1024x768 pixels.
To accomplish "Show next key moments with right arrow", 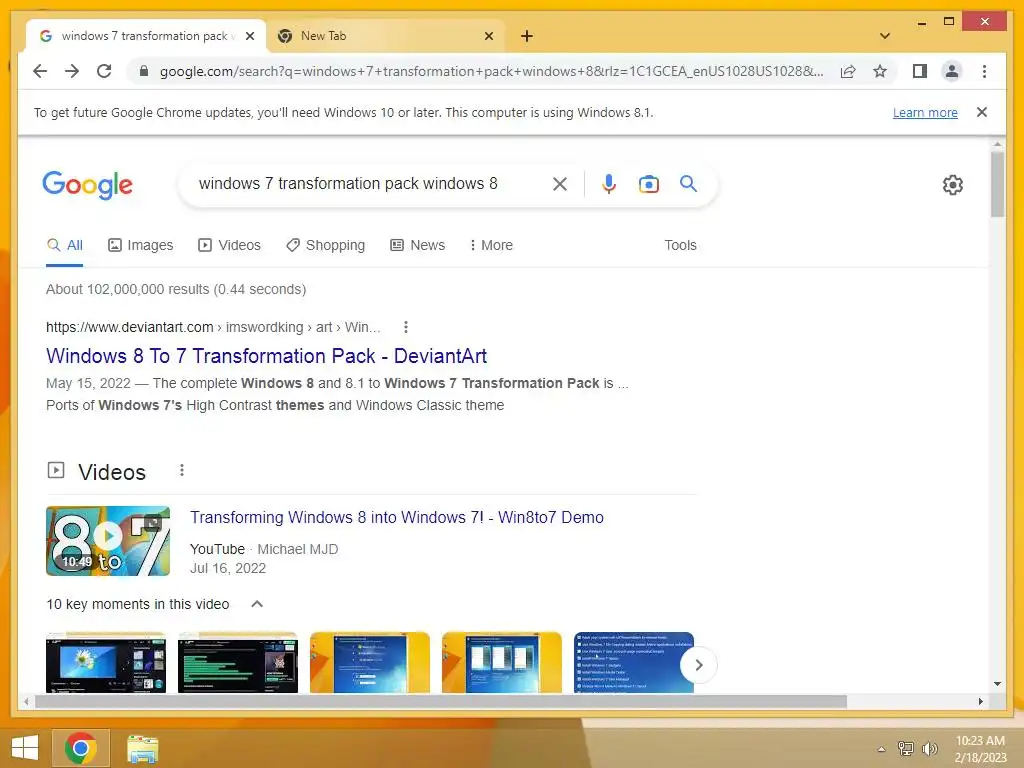I will click(698, 665).
